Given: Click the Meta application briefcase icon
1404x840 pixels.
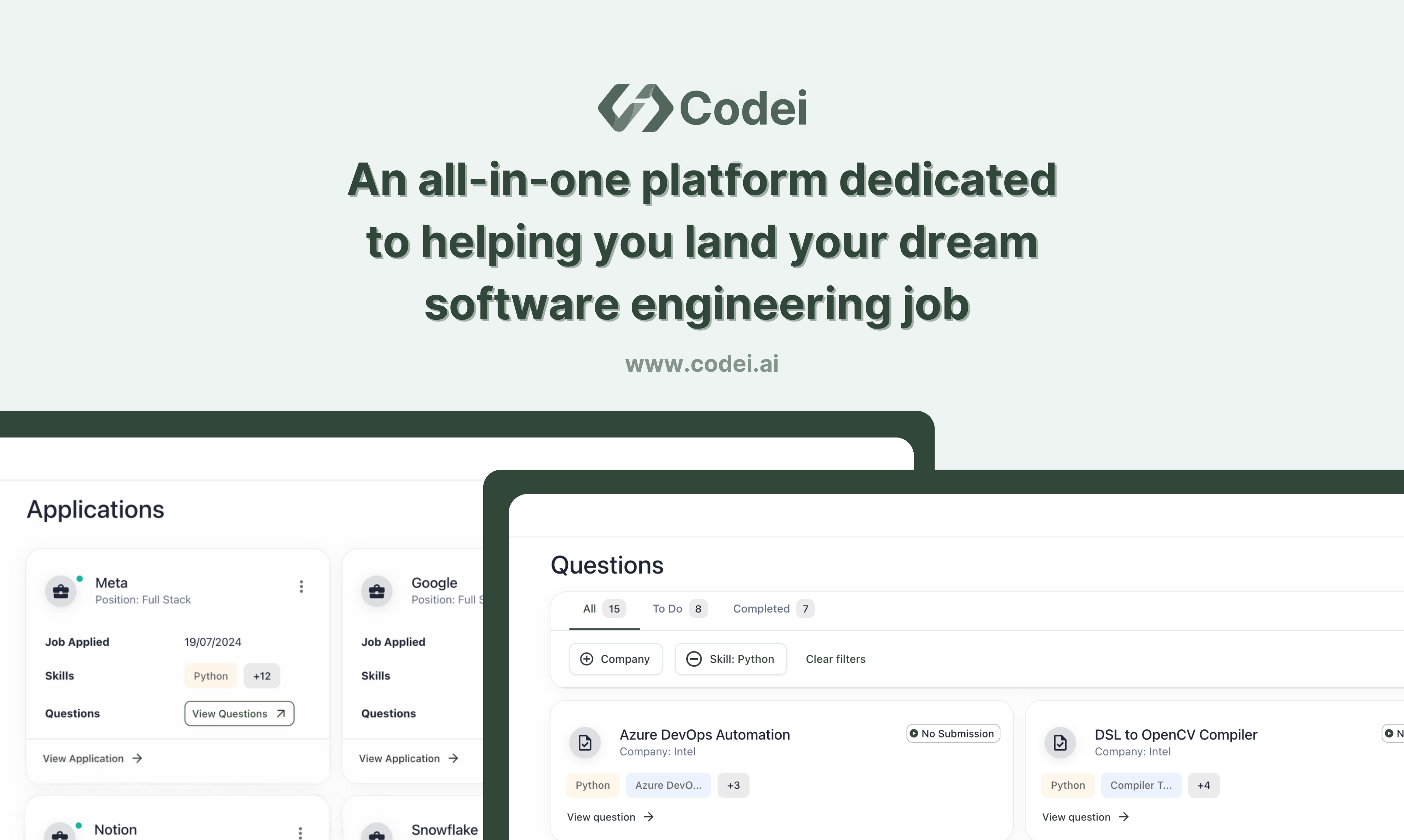Looking at the screenshot, I should [62, 590].
